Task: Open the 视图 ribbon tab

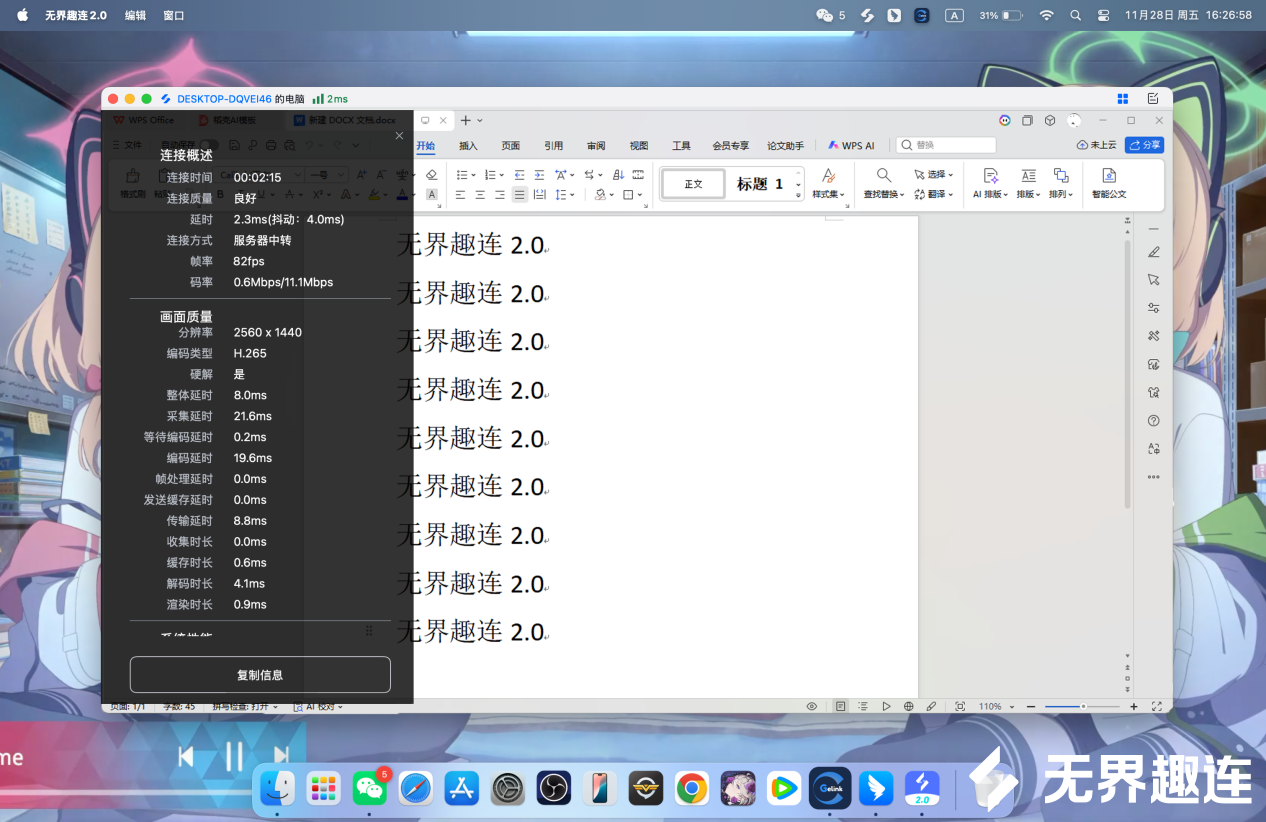Action: [639, 146]
